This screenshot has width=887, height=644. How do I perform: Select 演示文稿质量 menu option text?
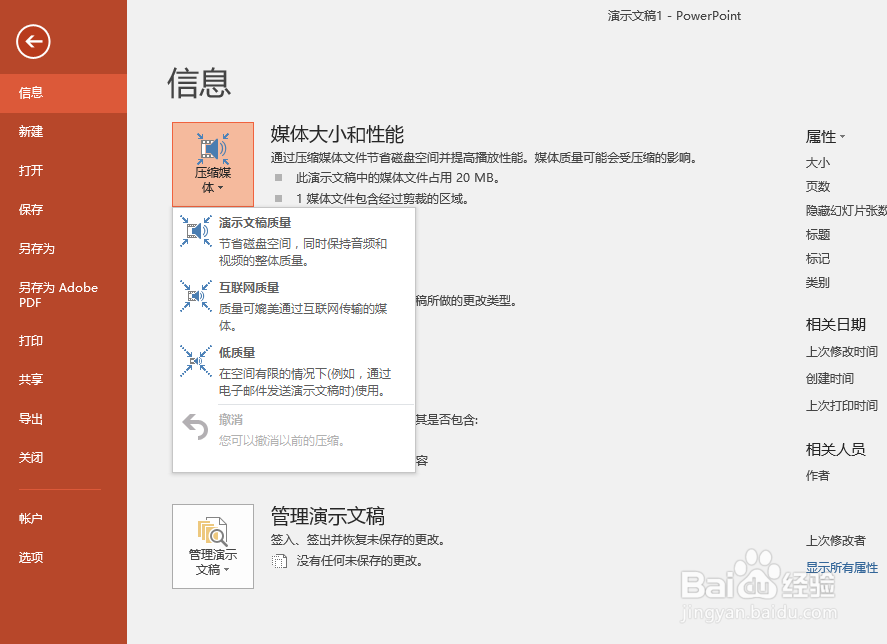[255, 222]
